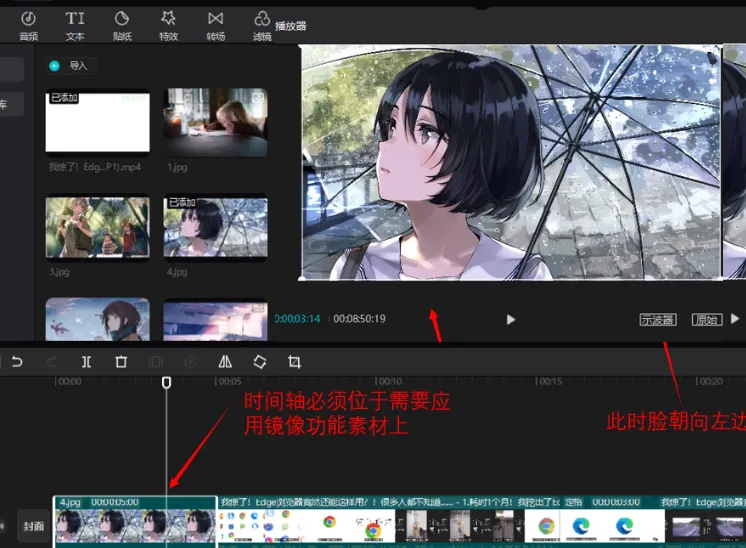Screen dimensions: 746x548
Task: Open the 特效 effects tab
Action: [168, 26]
